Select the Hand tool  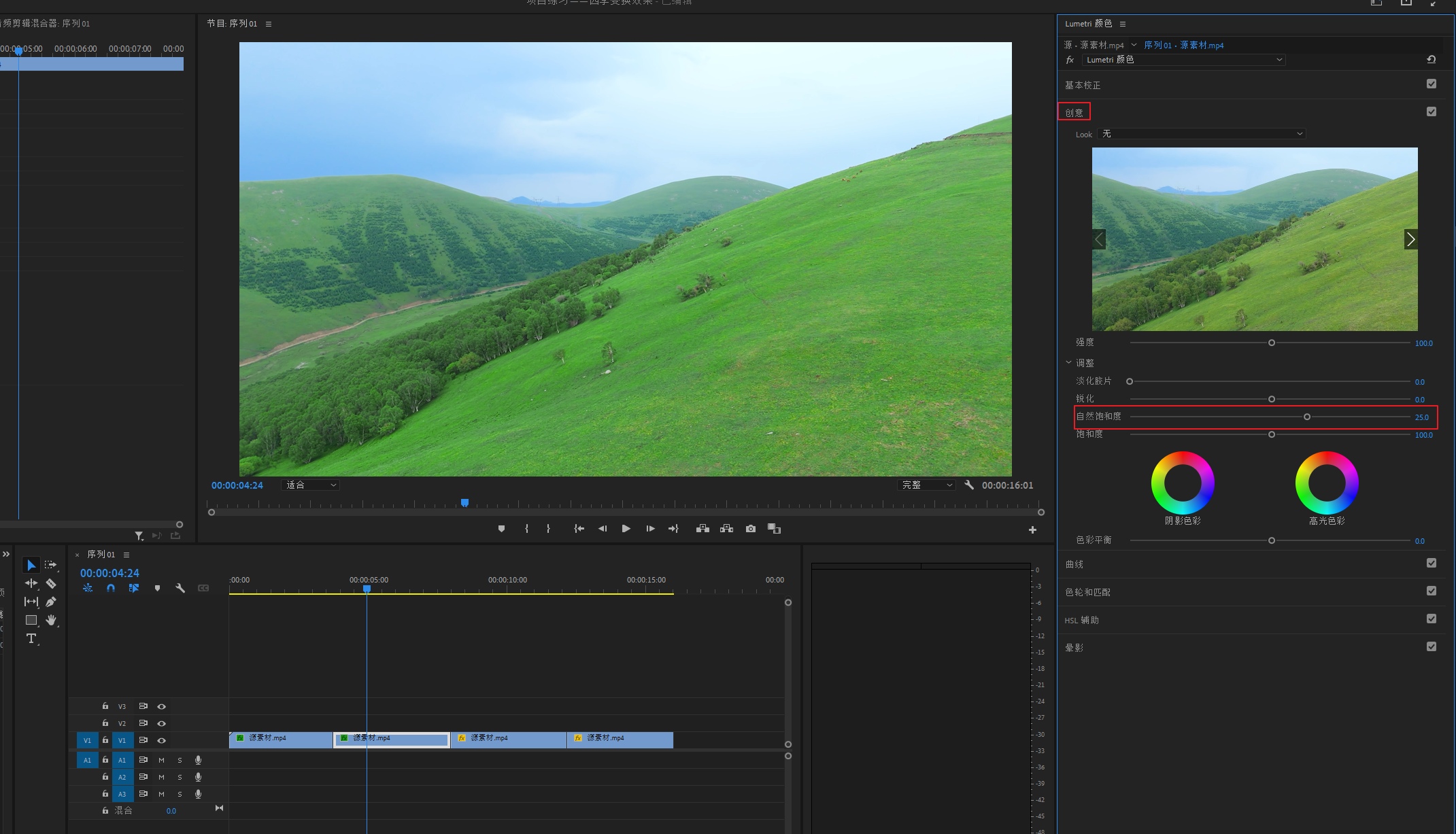(51, 620)
